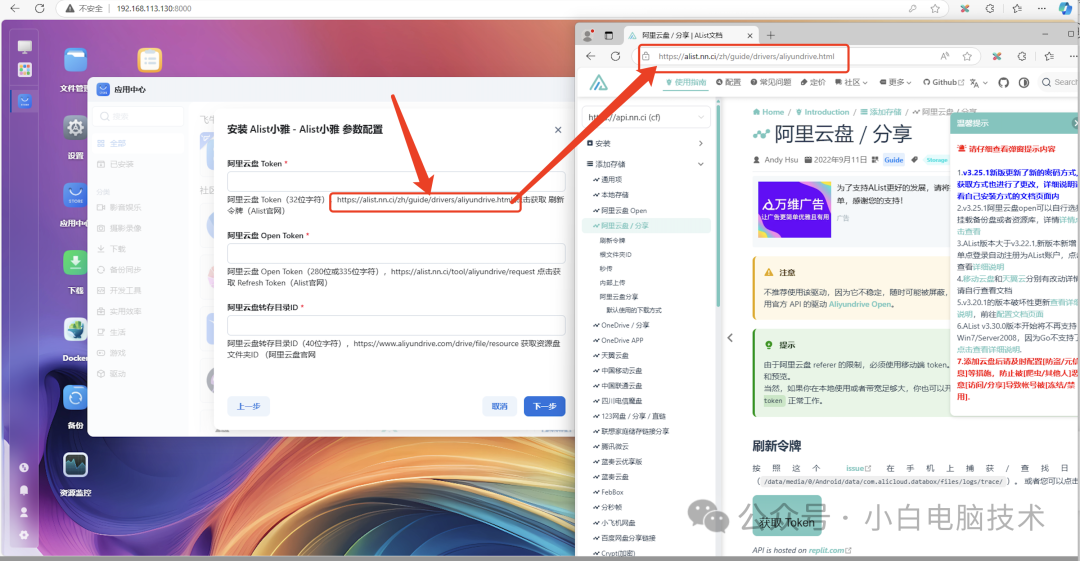The height and width of the screenshot is (561, 1080).
Task: Select the active store icon in NAS sidebar
Action: coord(25,101)
